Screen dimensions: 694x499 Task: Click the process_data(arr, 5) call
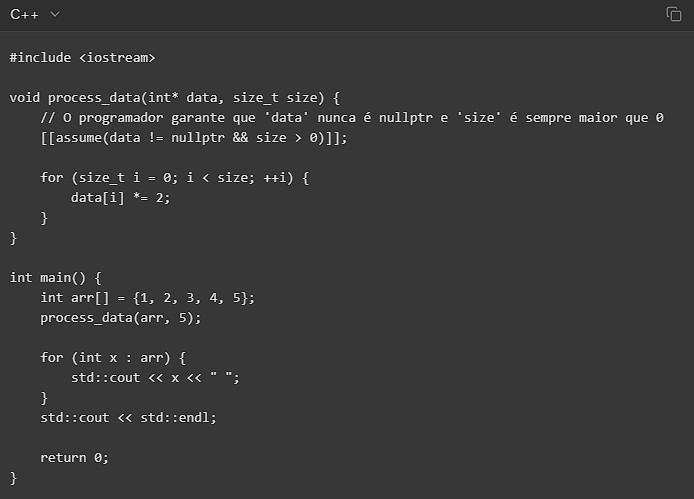[121, 317]
